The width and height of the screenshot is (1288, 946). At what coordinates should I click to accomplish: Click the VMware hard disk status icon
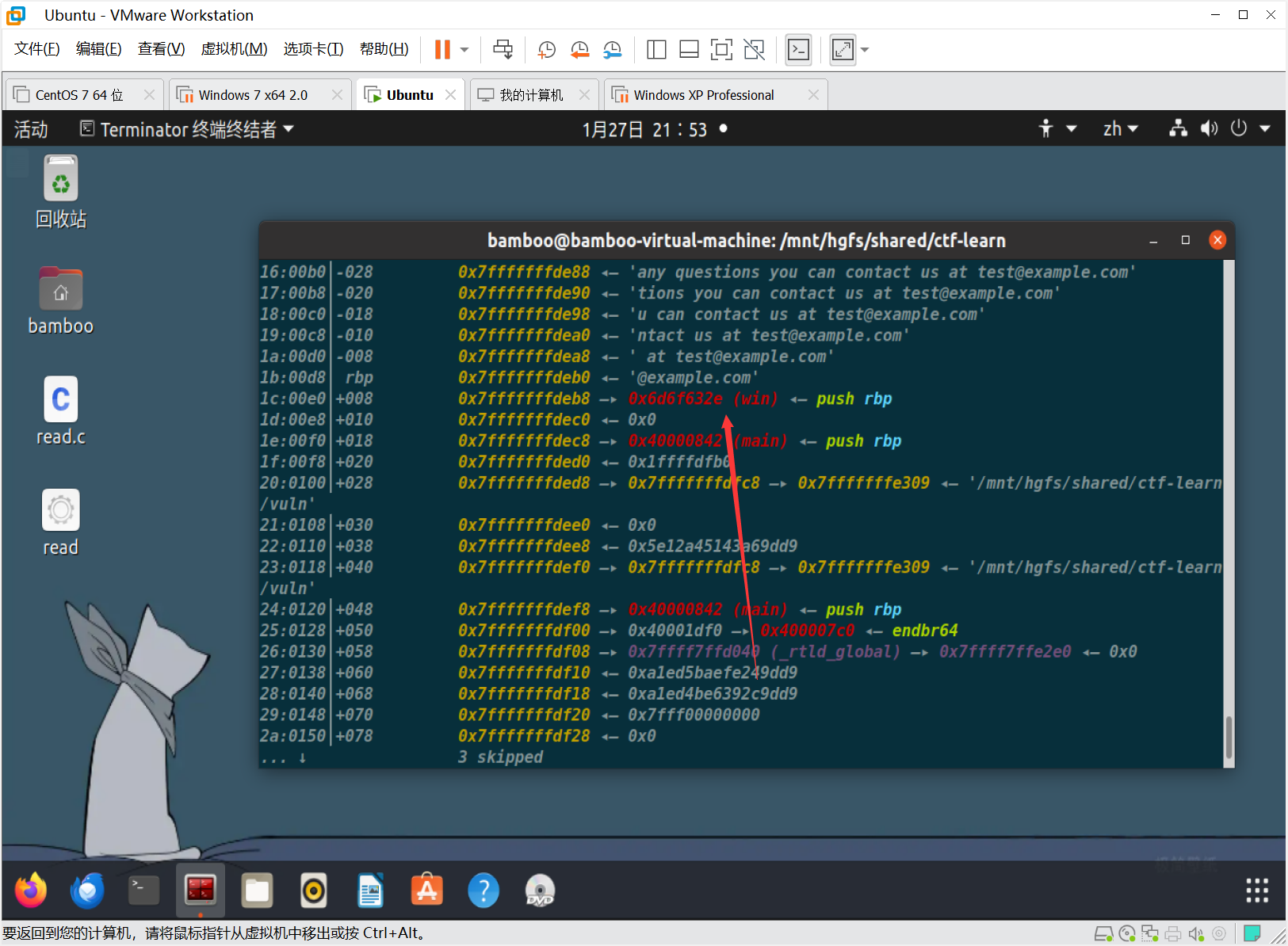(1103, 934)
